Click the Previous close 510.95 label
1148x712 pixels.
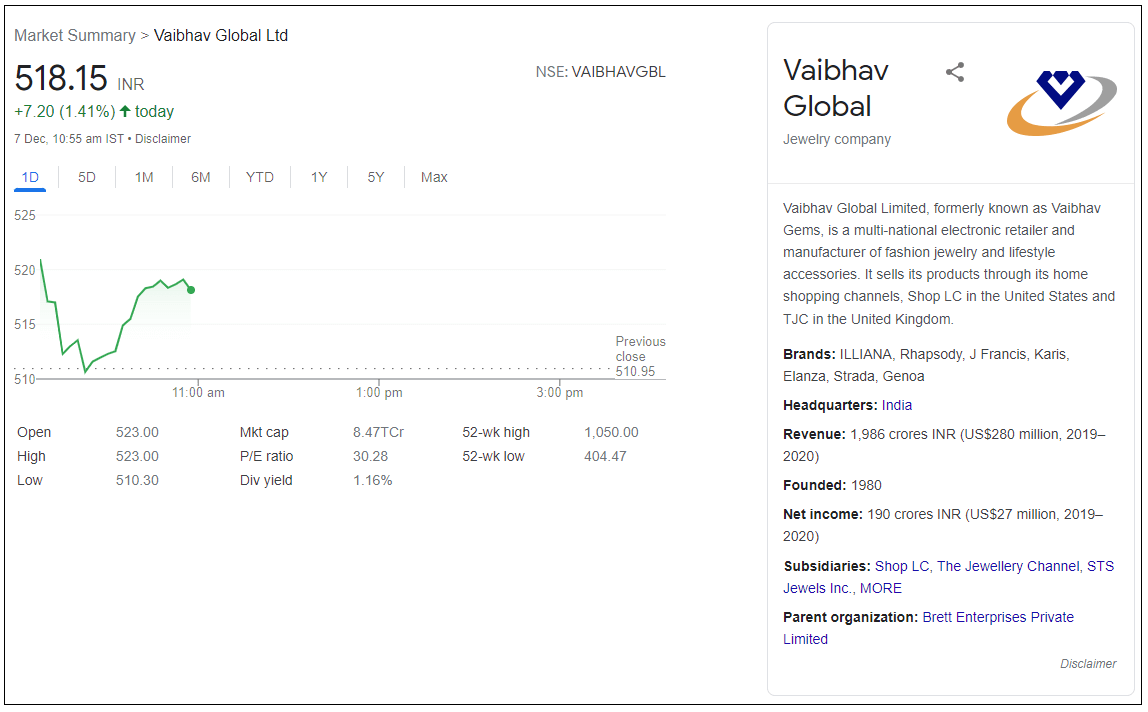coord(641,356)
